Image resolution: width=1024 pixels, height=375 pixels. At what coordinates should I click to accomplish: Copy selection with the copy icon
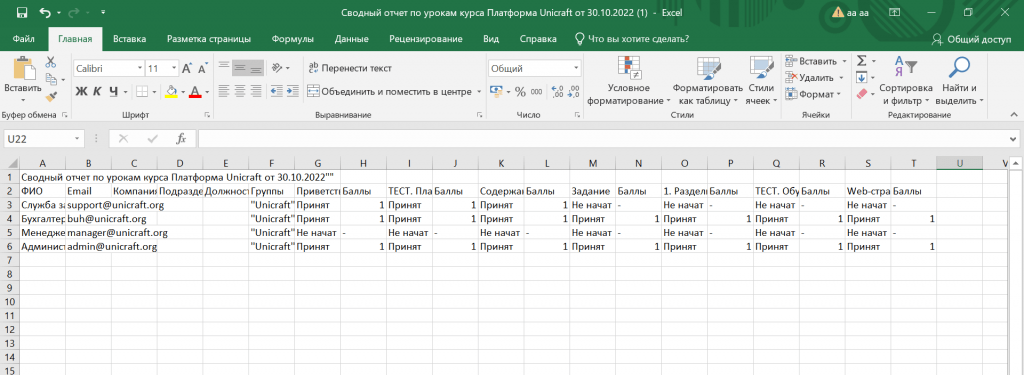(51, 79)
